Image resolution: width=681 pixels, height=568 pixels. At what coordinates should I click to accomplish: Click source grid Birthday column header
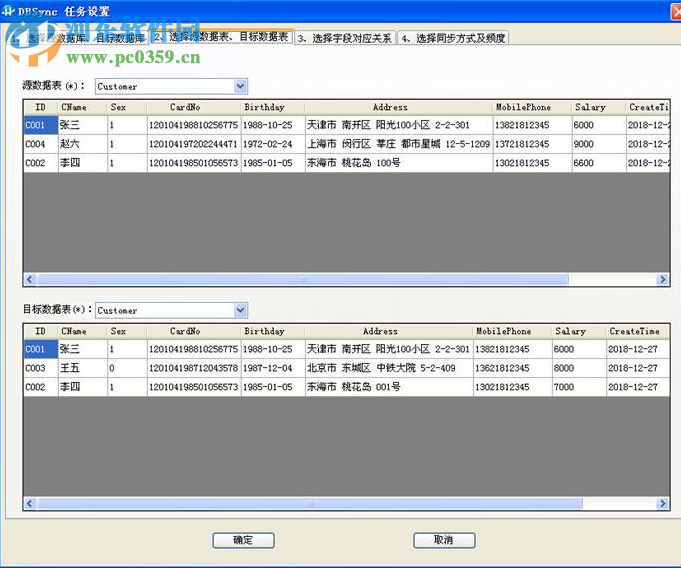point(273,107)
